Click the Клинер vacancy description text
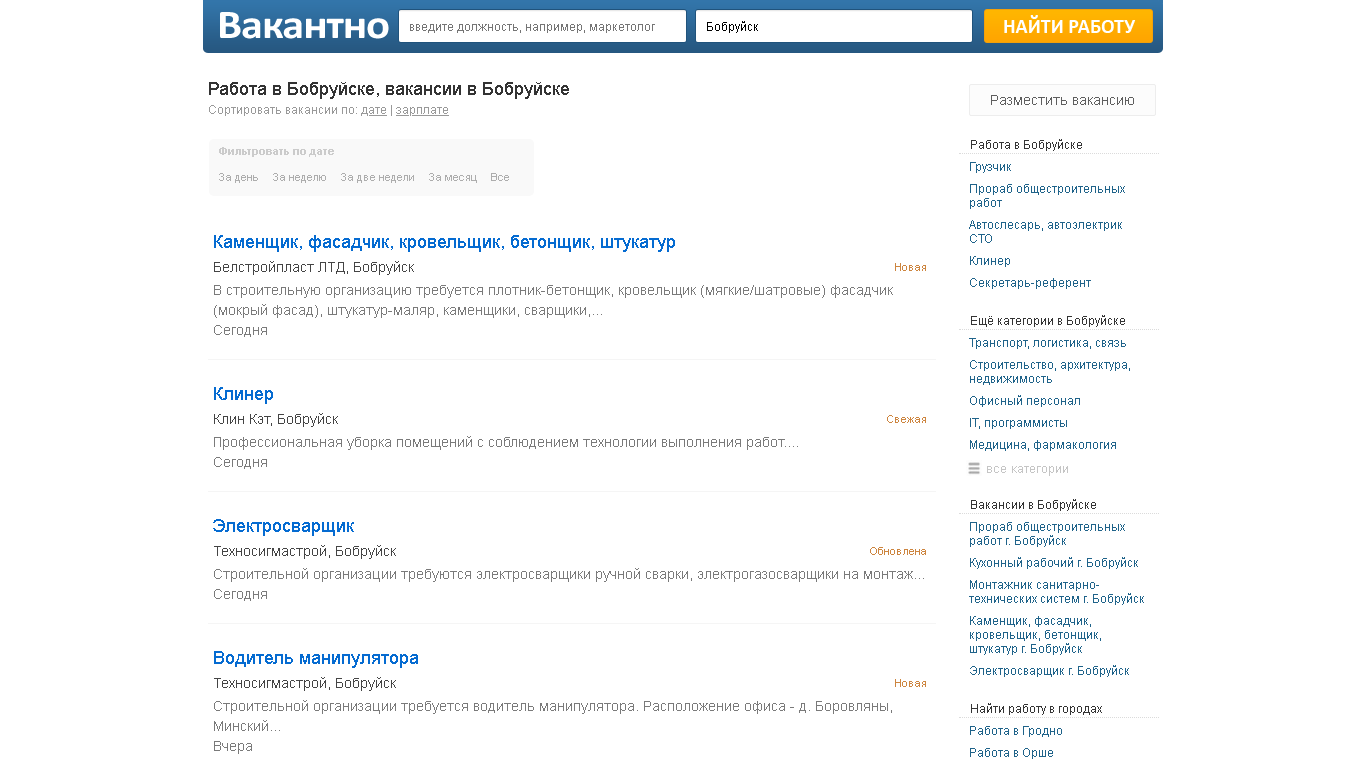The width and height of the screenshot is (1366, 768). (x=506, y=442)
